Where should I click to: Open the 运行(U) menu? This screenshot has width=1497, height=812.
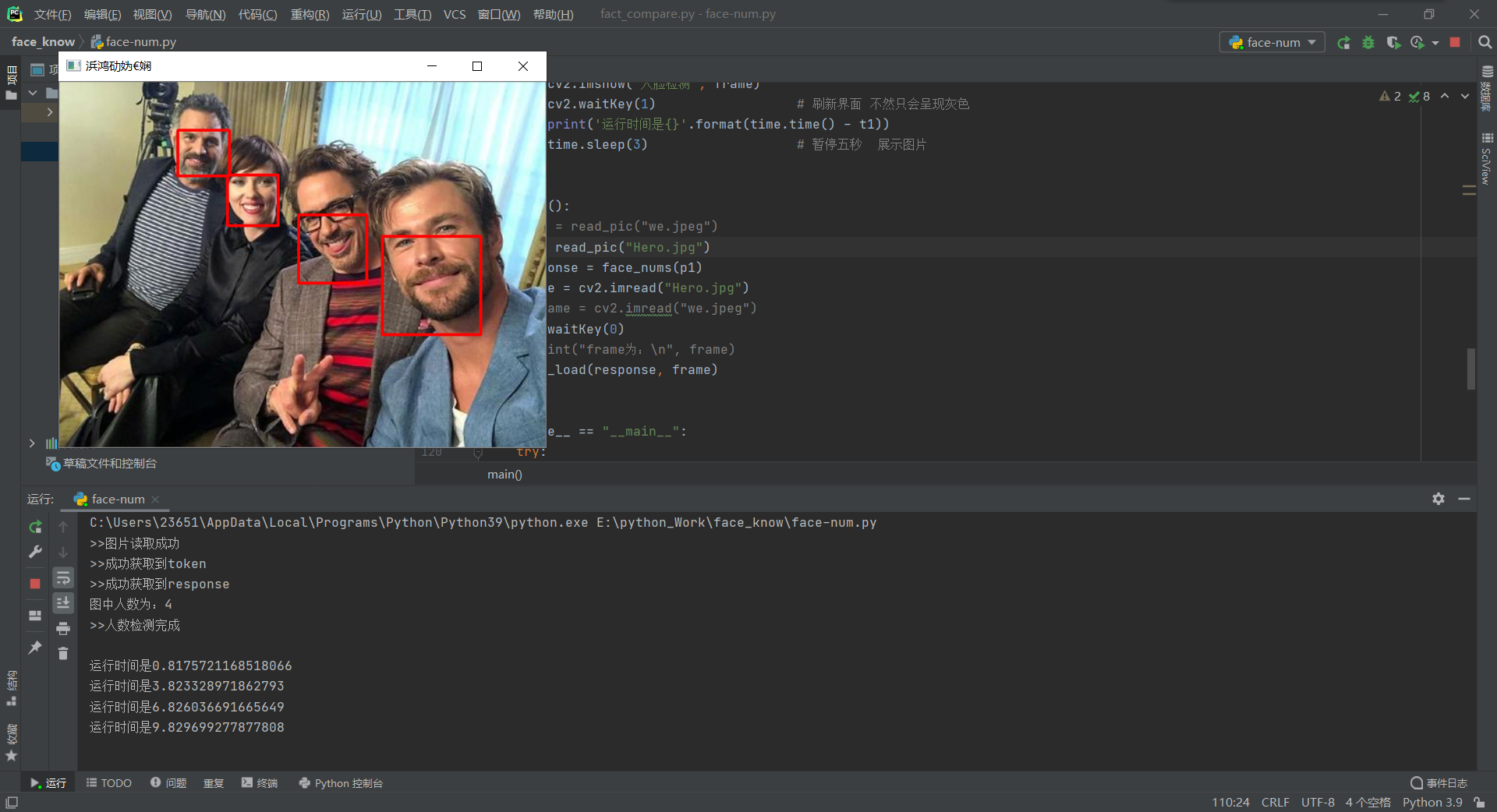tap(362, 14)
